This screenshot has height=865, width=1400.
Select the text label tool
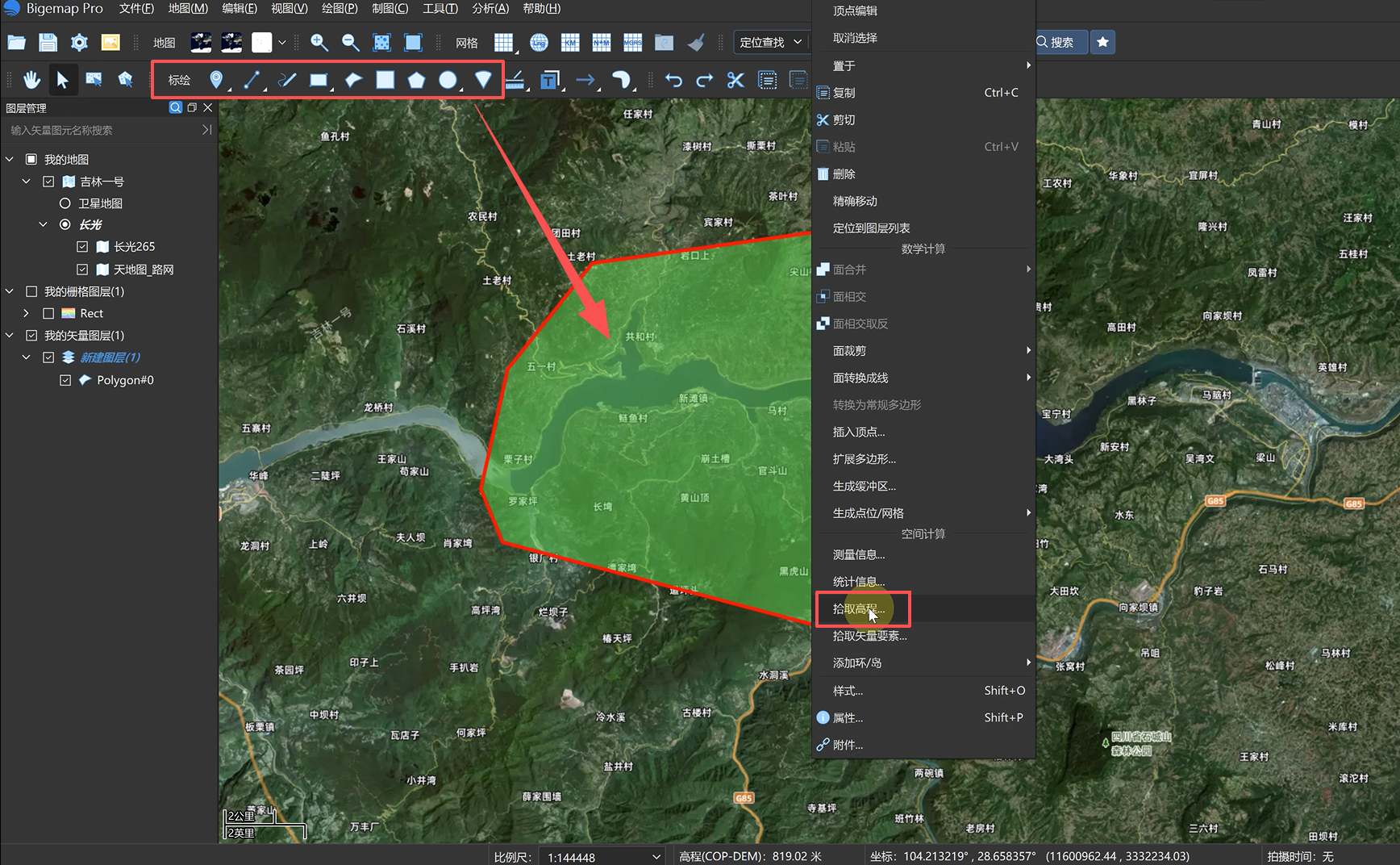coord(550,80)
